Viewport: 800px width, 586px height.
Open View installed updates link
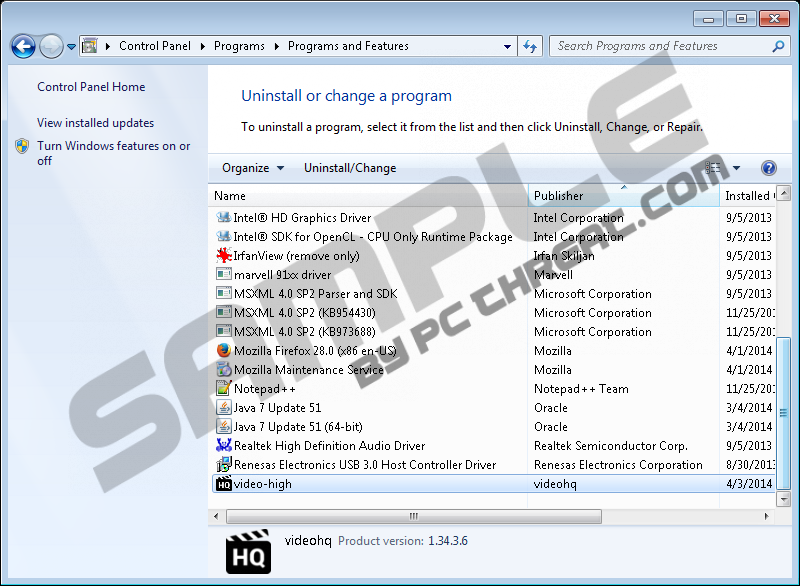point(95,123)
